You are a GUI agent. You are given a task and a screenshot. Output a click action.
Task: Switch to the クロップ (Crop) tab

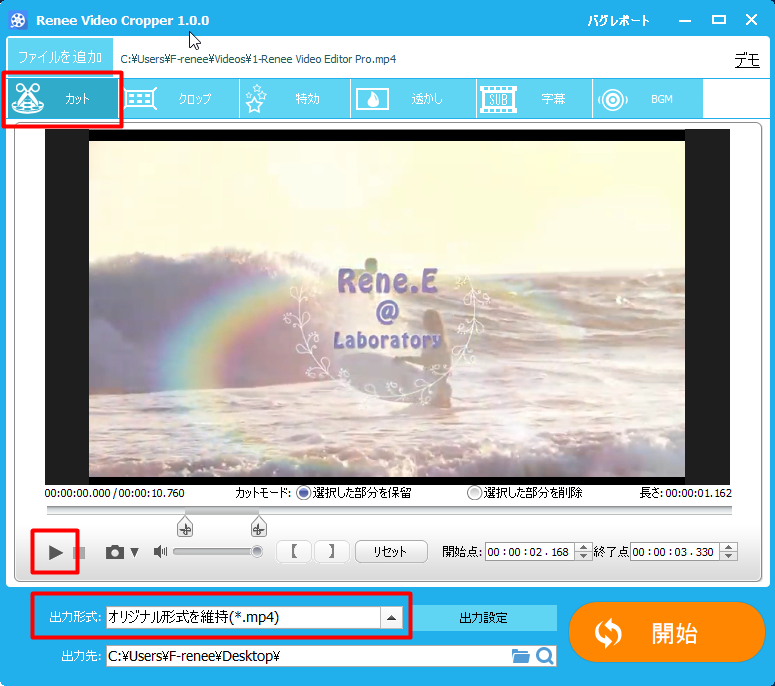(x=179, y=99)
